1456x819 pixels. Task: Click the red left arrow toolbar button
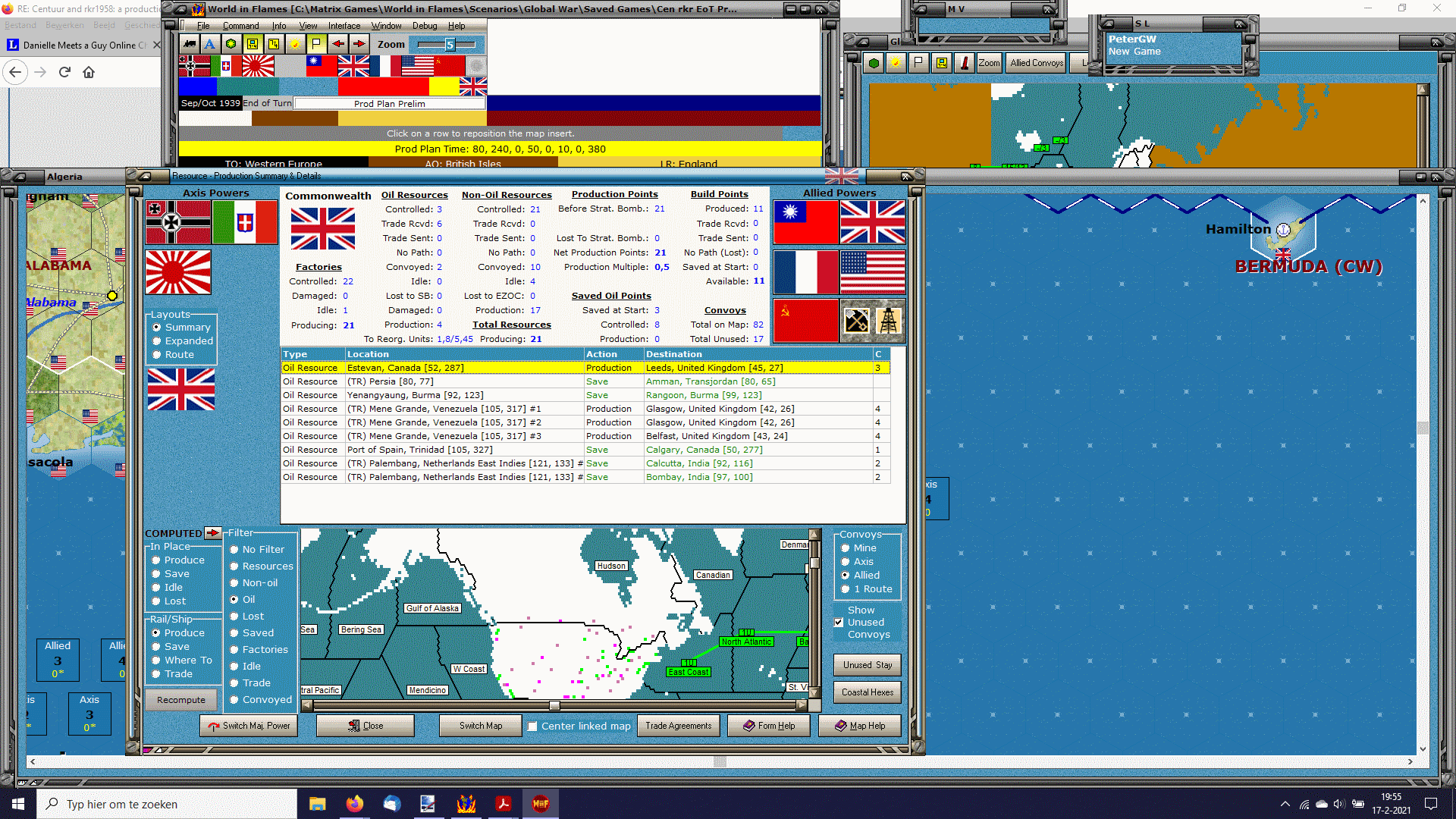(x=337, y=44)
